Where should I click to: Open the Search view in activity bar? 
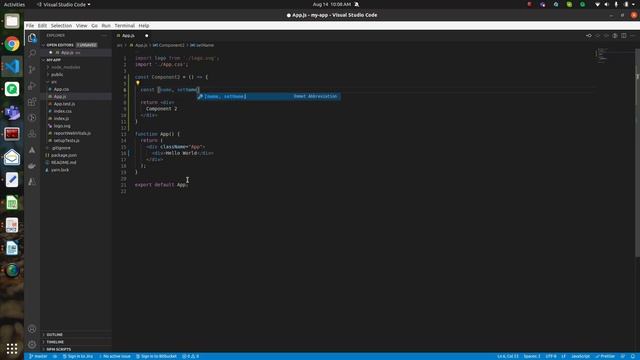[32, 53]
